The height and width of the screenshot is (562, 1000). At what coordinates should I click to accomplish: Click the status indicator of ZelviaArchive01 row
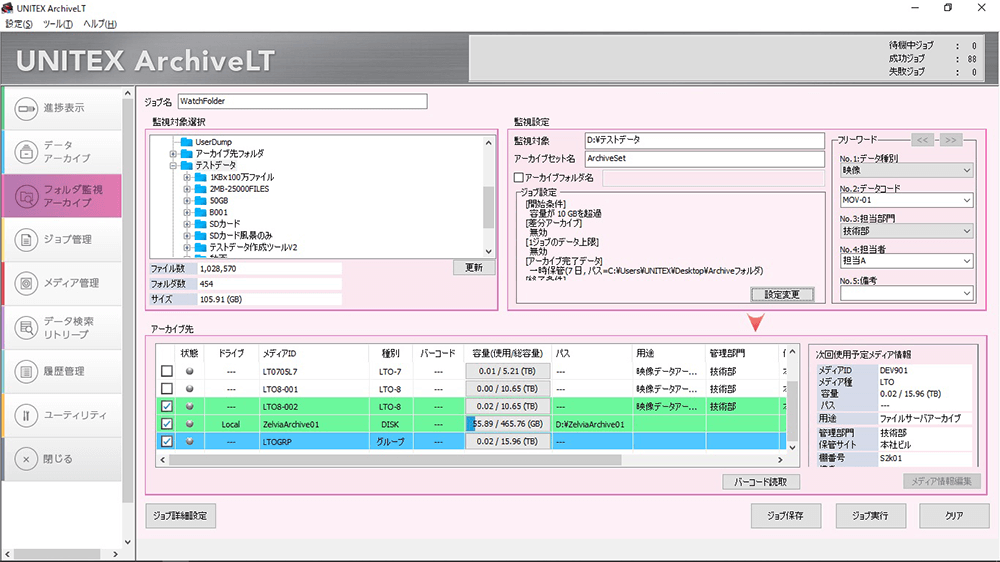(x=189, y=424)
